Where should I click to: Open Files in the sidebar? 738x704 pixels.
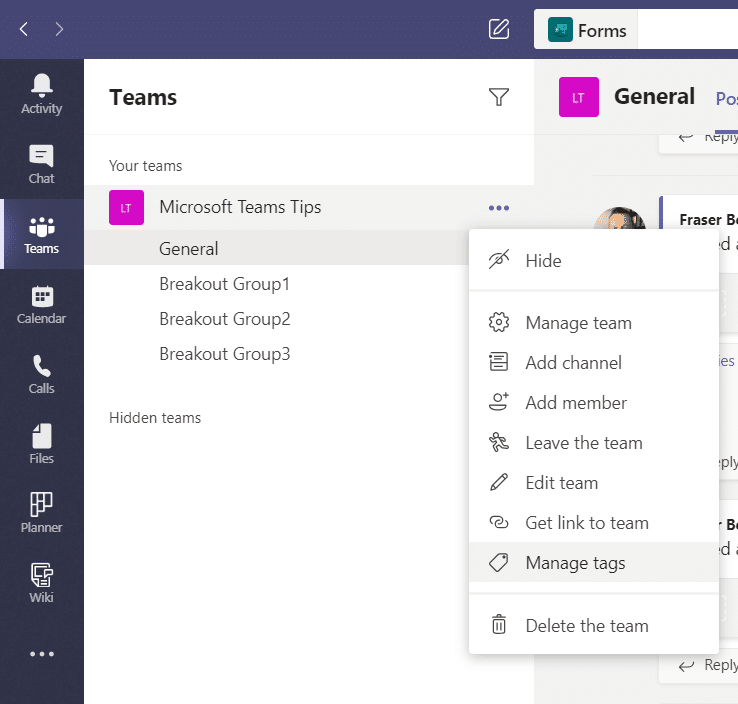coord(41,444)
